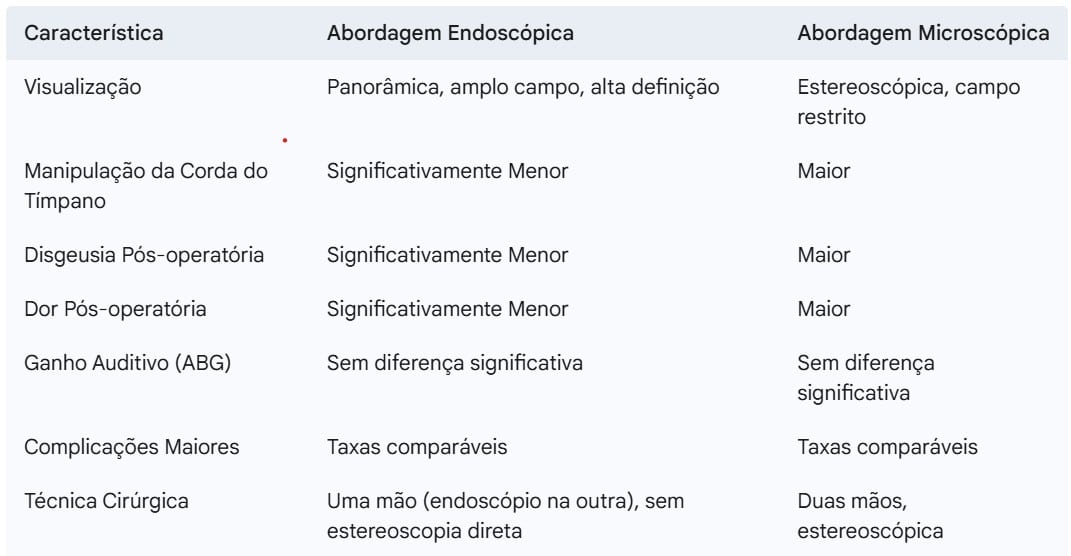Image resolution: width=1071 pixels, height=556 pixels.
Task: Click the Panorâmica, amplo campo, alta definição cell
Action: tap(523, 87)
